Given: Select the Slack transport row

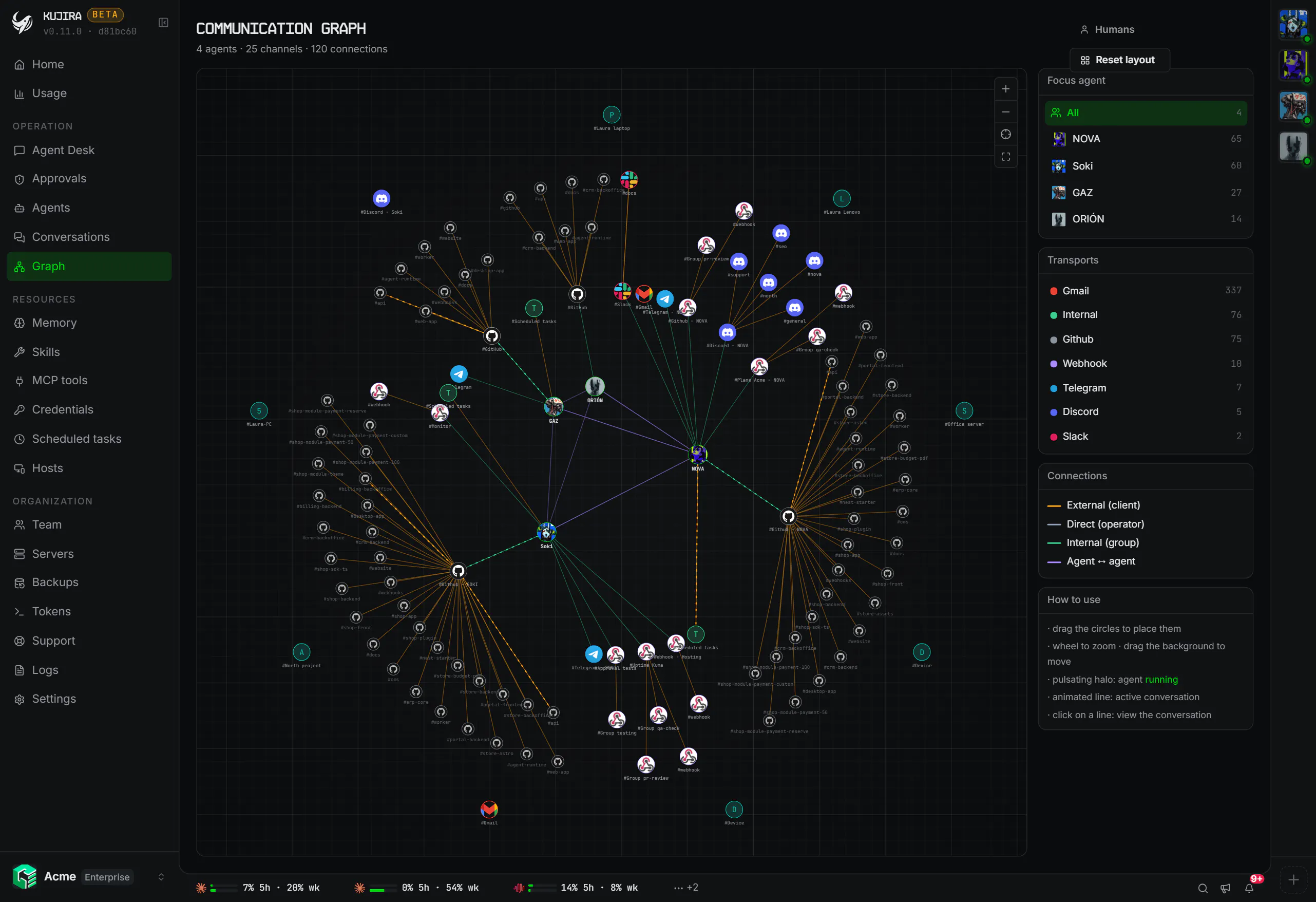Looking at the screenshot, I should click(1146, 436).
